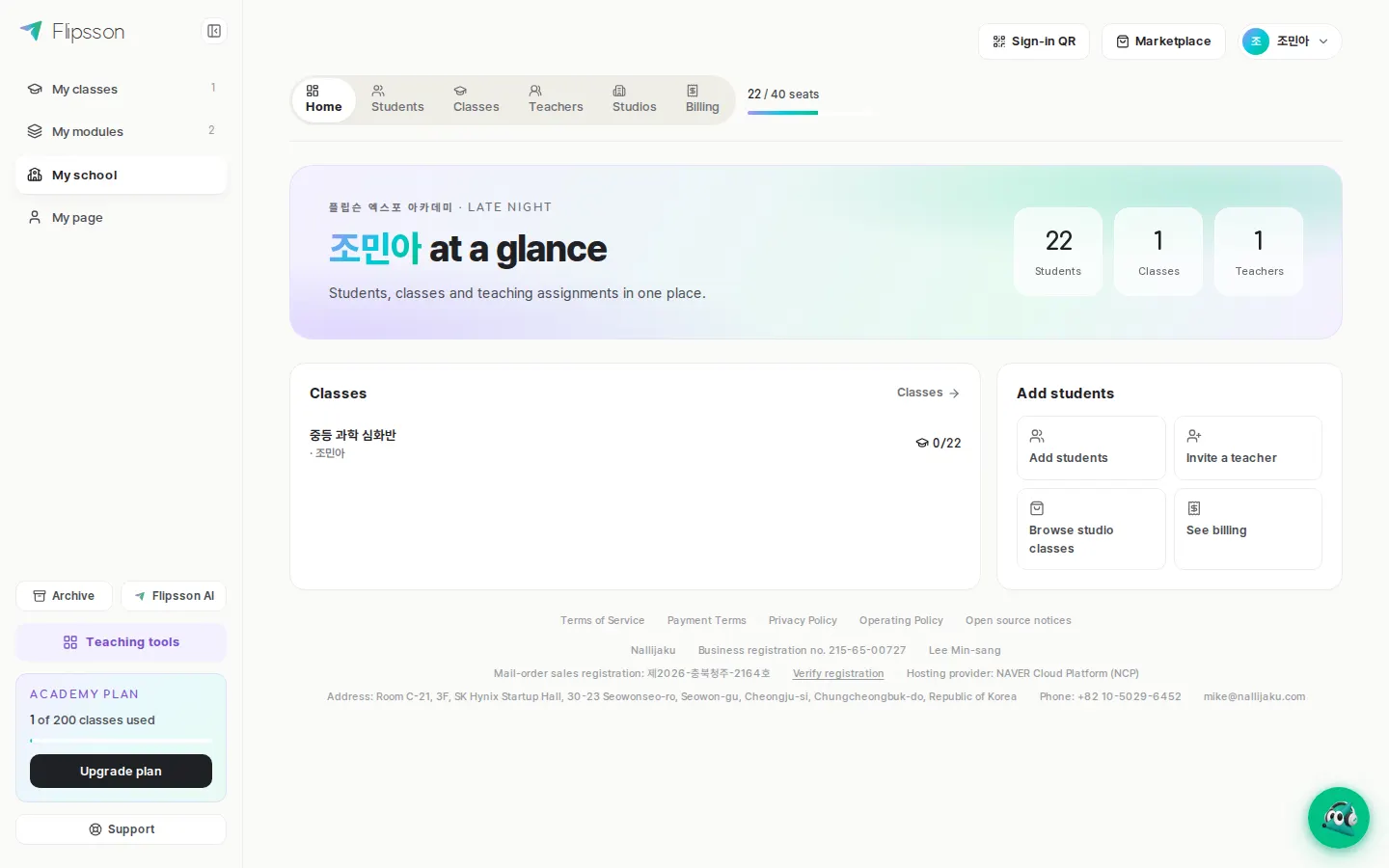The height and width of the screenshot is (868, 1389).
Task: Click the Verify registration link
Action: (838, 673)
